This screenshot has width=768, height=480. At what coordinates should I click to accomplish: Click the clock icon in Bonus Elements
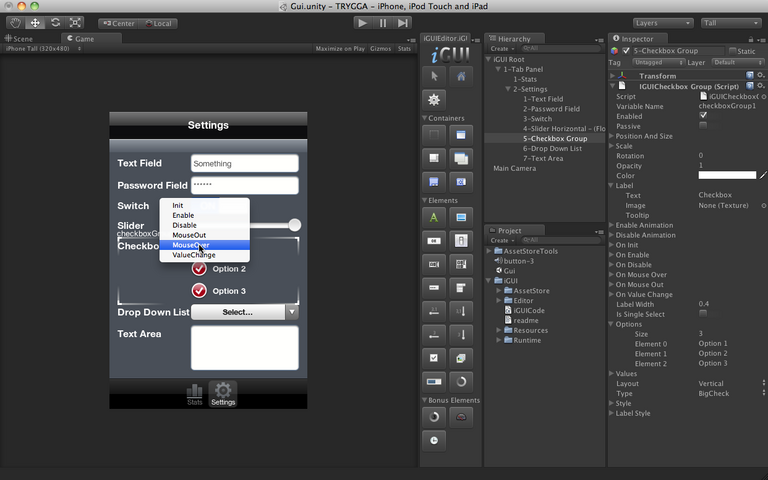click(x=434, y=439)
